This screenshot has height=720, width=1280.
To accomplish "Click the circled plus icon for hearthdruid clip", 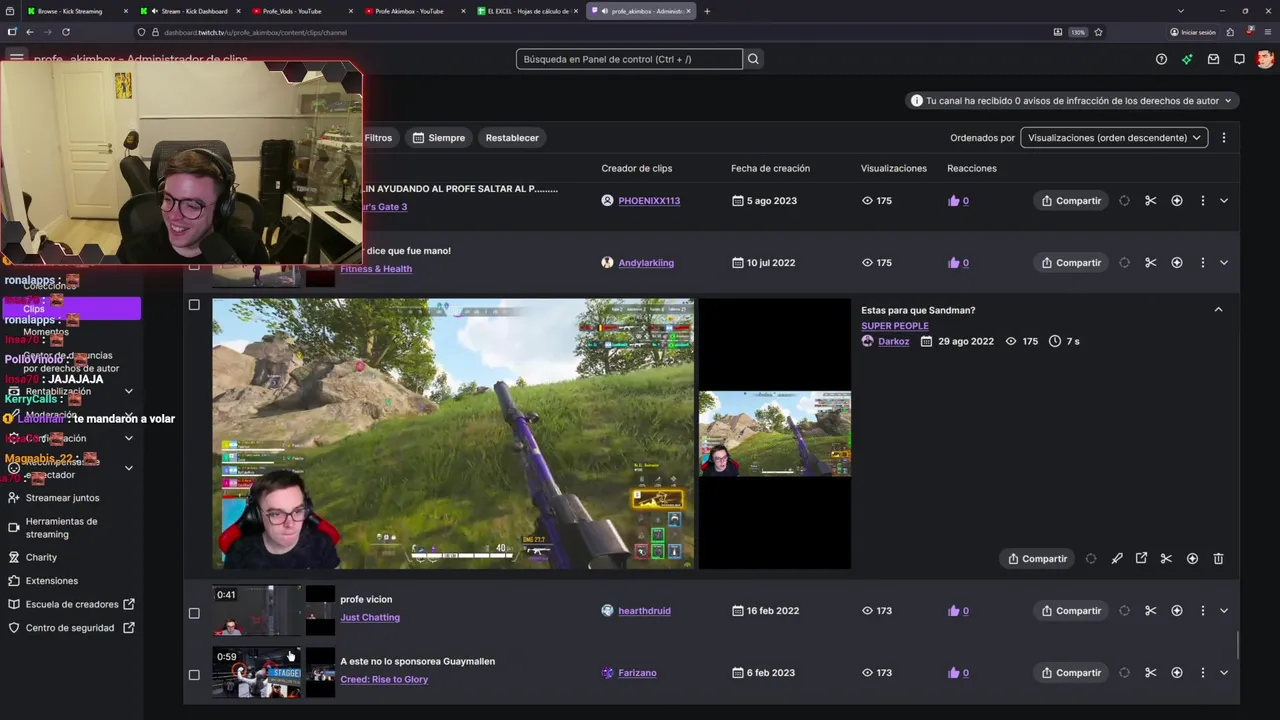I will (1176, 611).
